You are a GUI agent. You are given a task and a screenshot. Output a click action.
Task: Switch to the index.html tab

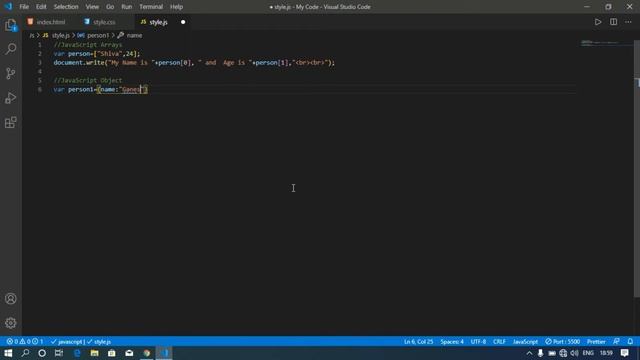(x=51, y=22)
